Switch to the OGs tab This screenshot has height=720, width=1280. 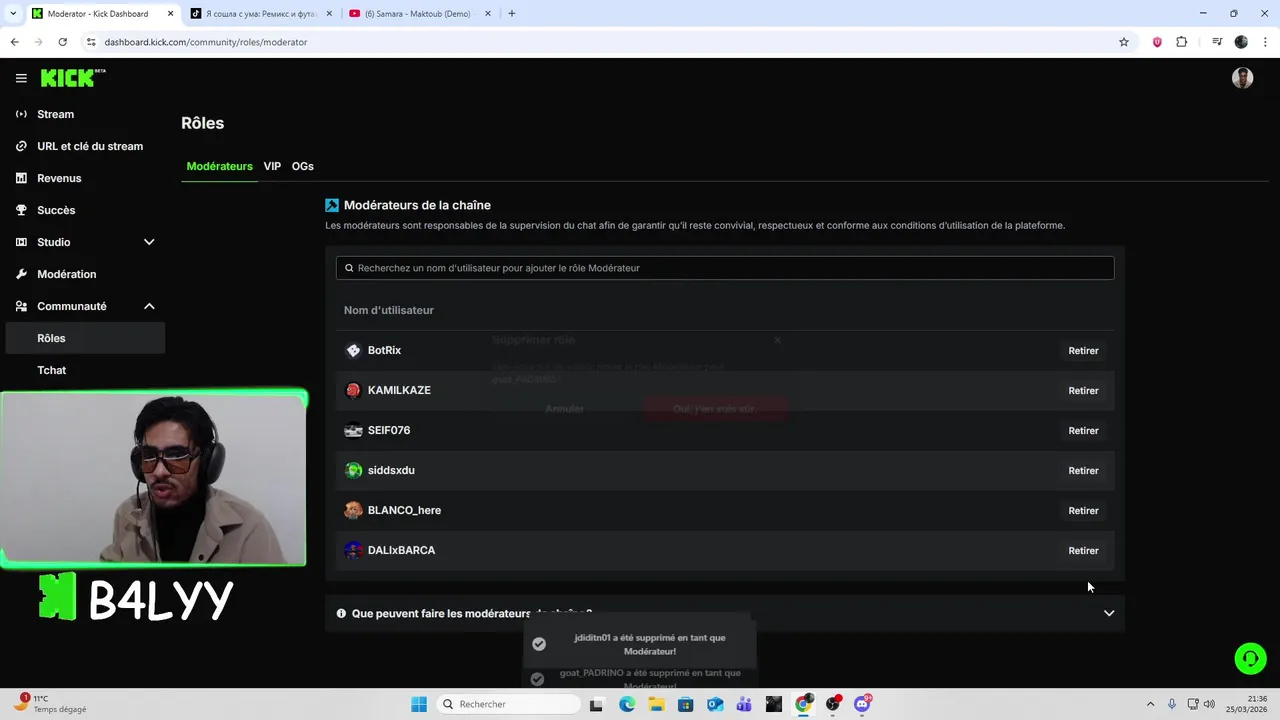pyautogui.click(x=302, y=166)
